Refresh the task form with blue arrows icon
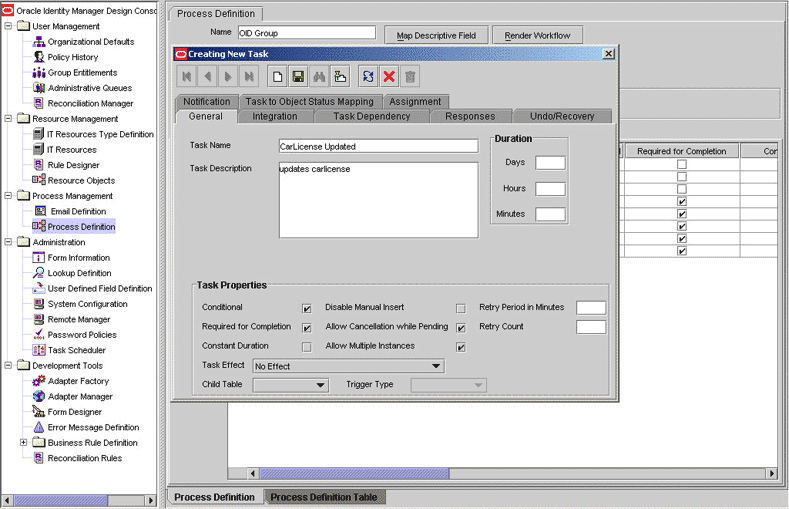The width and height of the screenshot is (789, 509). (368, 77)
